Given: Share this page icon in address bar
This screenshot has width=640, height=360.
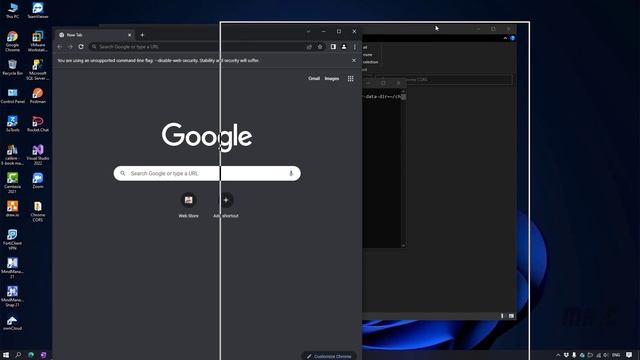Looking at the screenshot, I should [309, 47].
